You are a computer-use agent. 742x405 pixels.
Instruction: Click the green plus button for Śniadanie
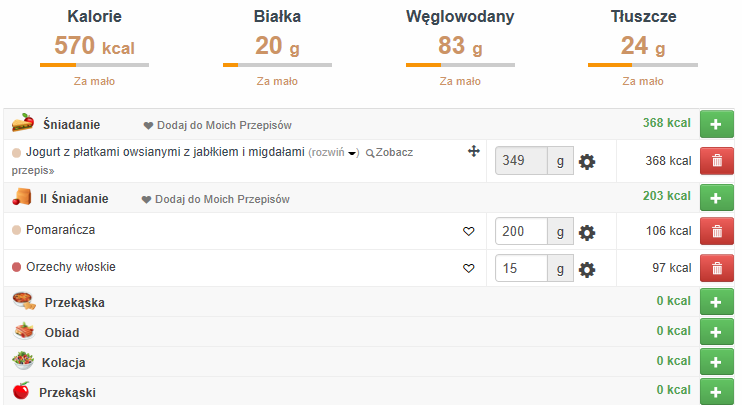pyautogui.click(x=716, y=124)
